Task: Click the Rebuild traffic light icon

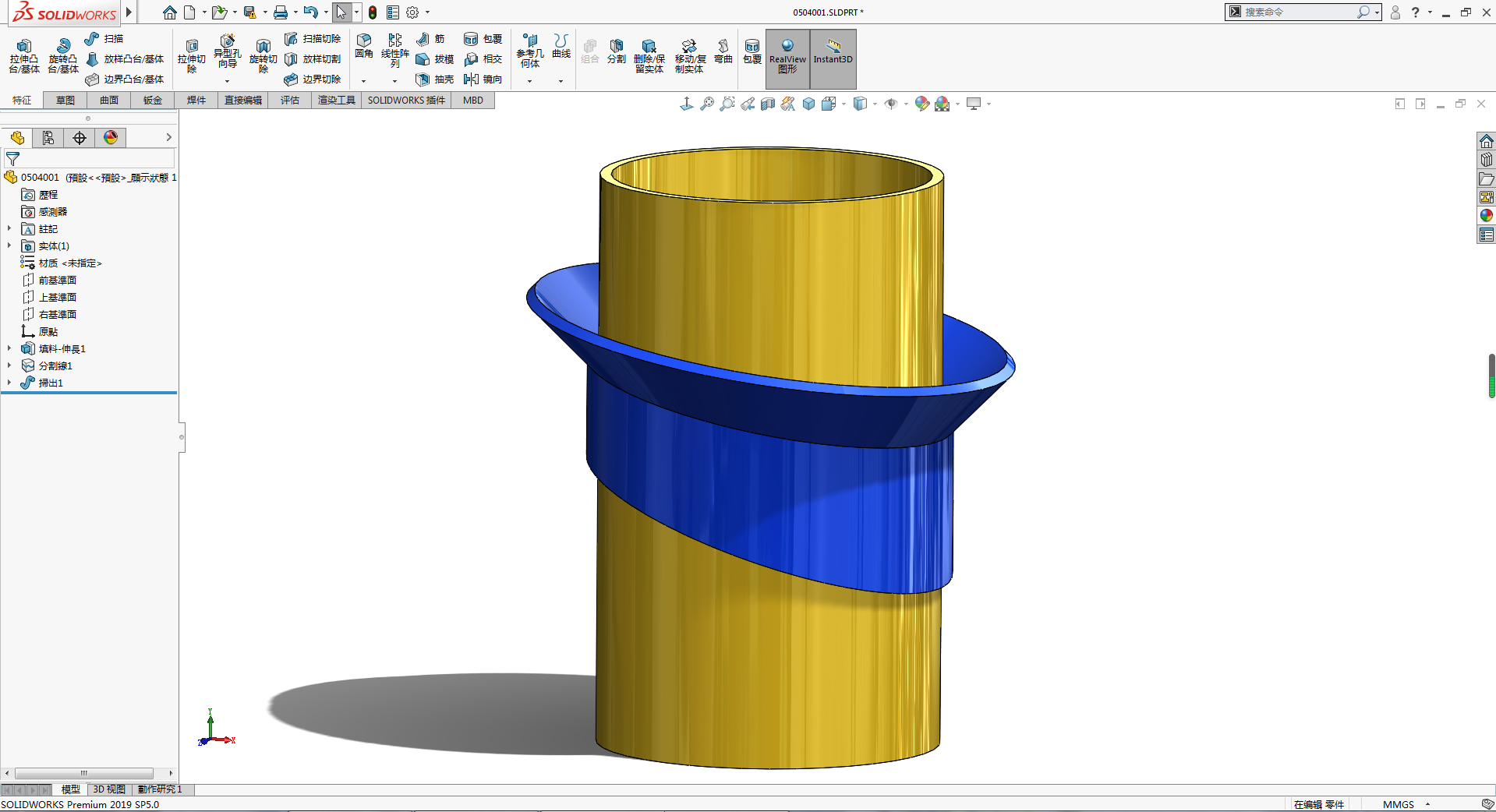Action: (373, 12)
